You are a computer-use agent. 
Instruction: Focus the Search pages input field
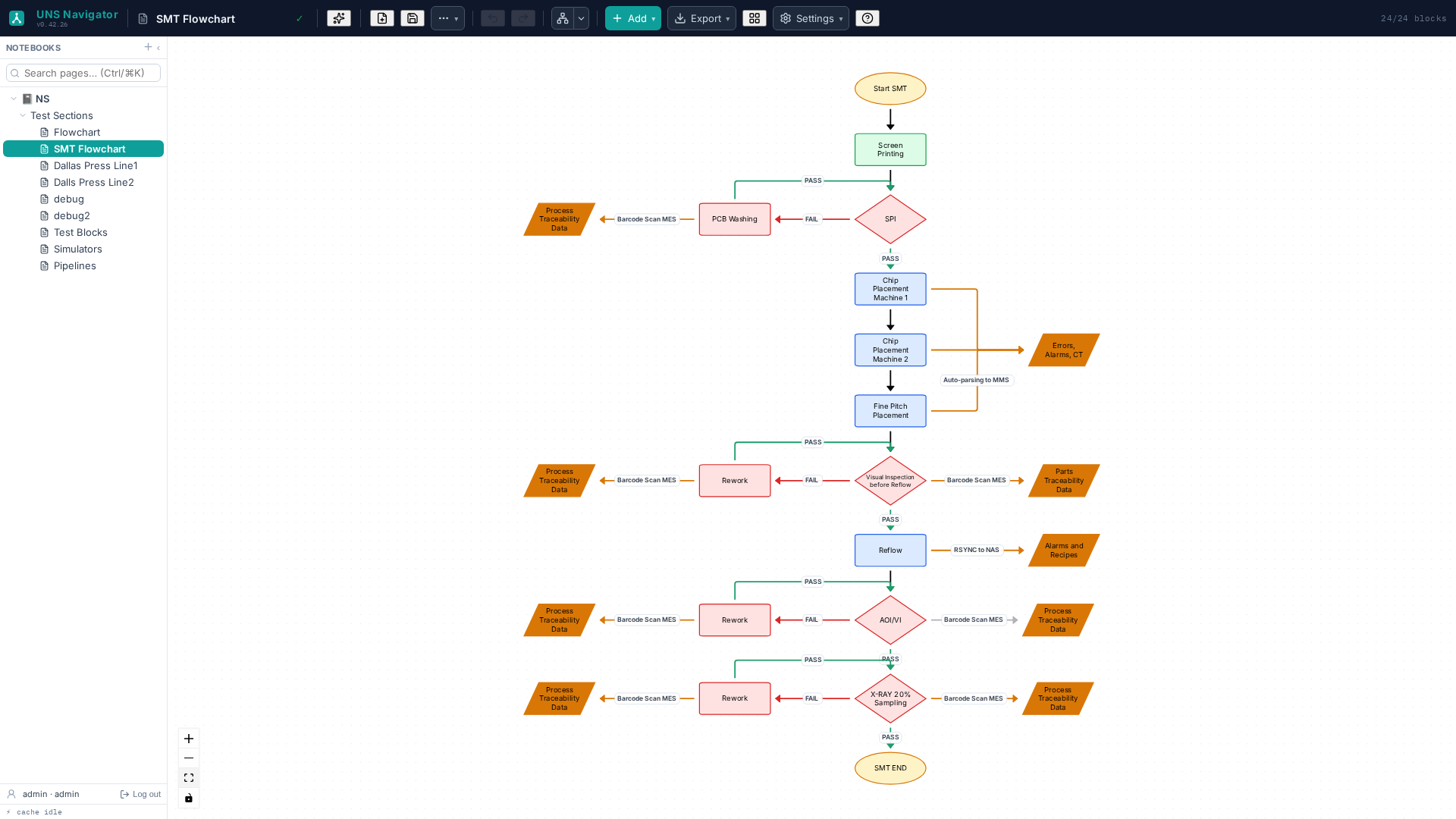[83, 73]
